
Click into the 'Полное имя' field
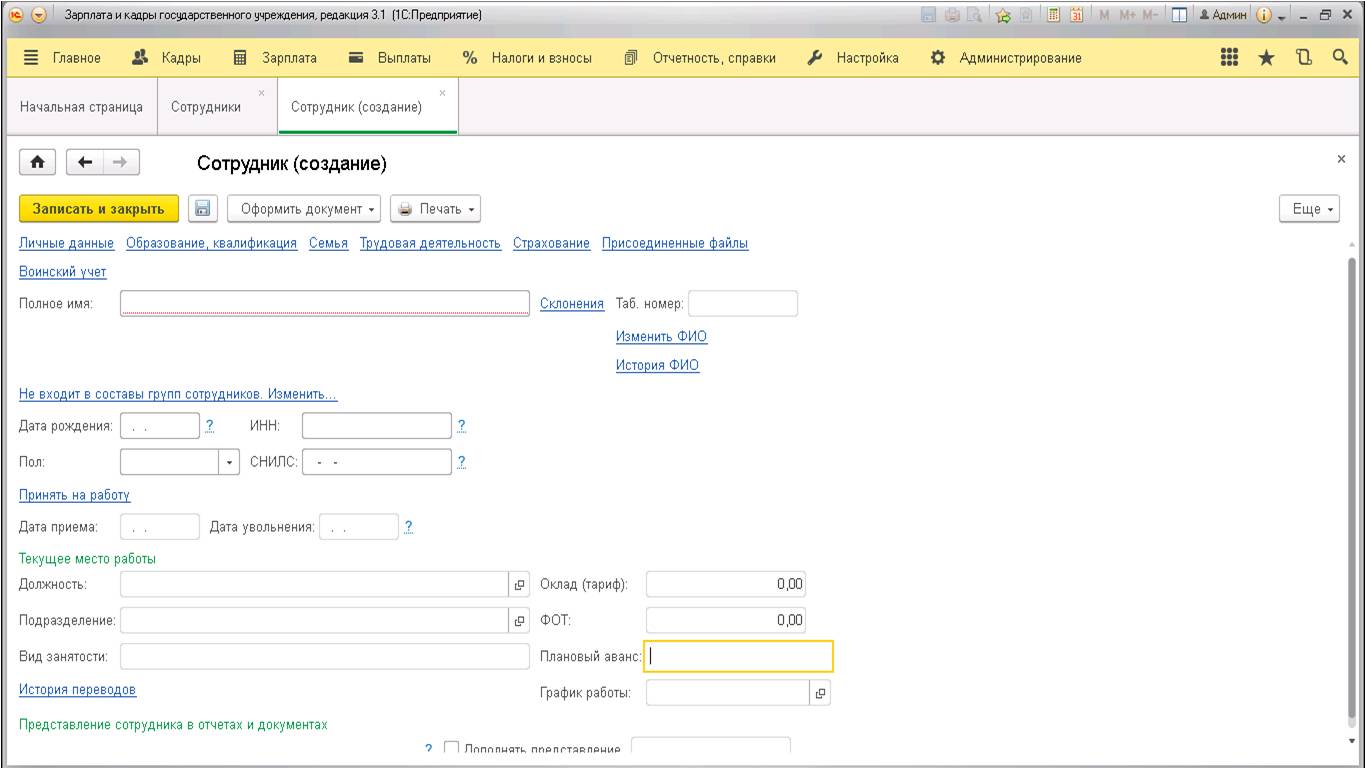[324, 304]
